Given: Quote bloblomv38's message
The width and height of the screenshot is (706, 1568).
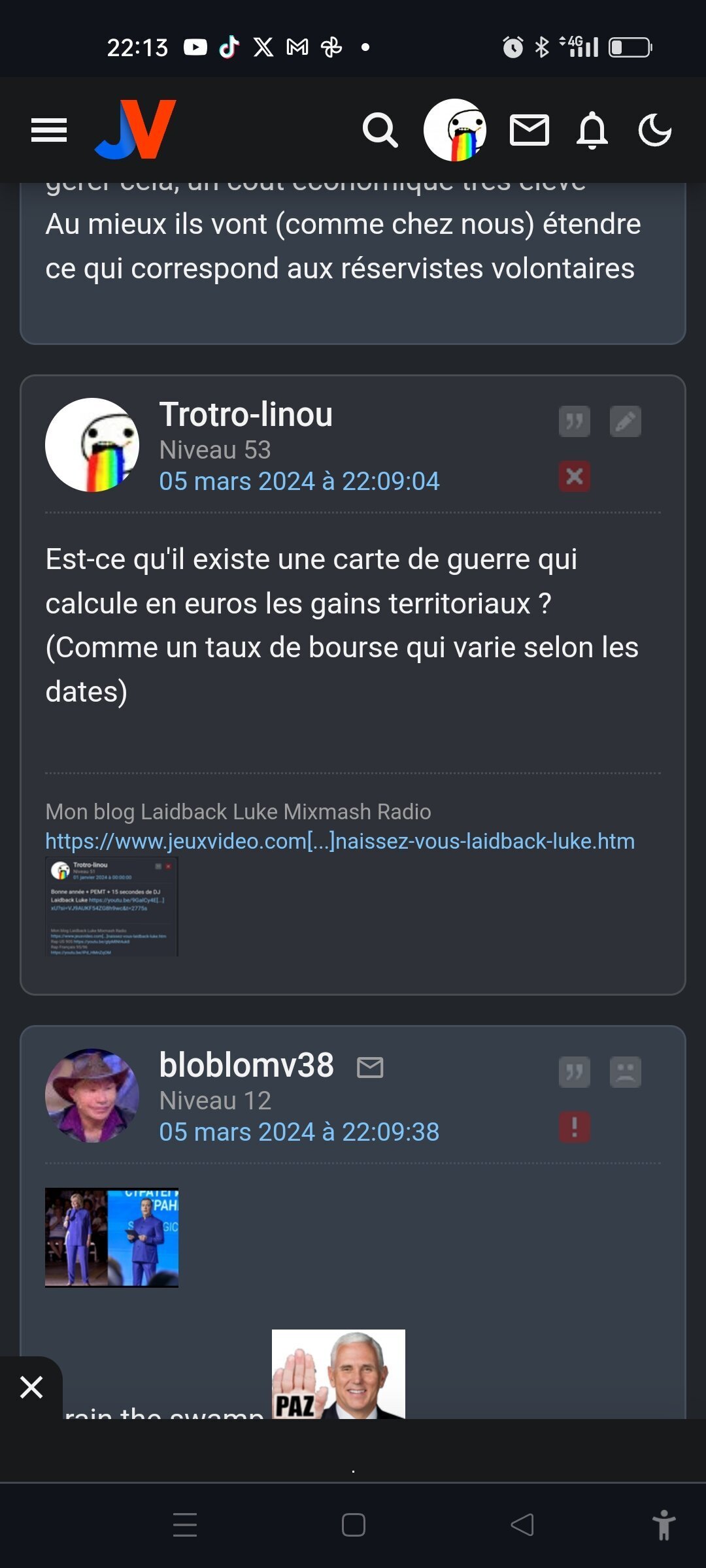Looking at the screenshot, I should pos(575,1072).
